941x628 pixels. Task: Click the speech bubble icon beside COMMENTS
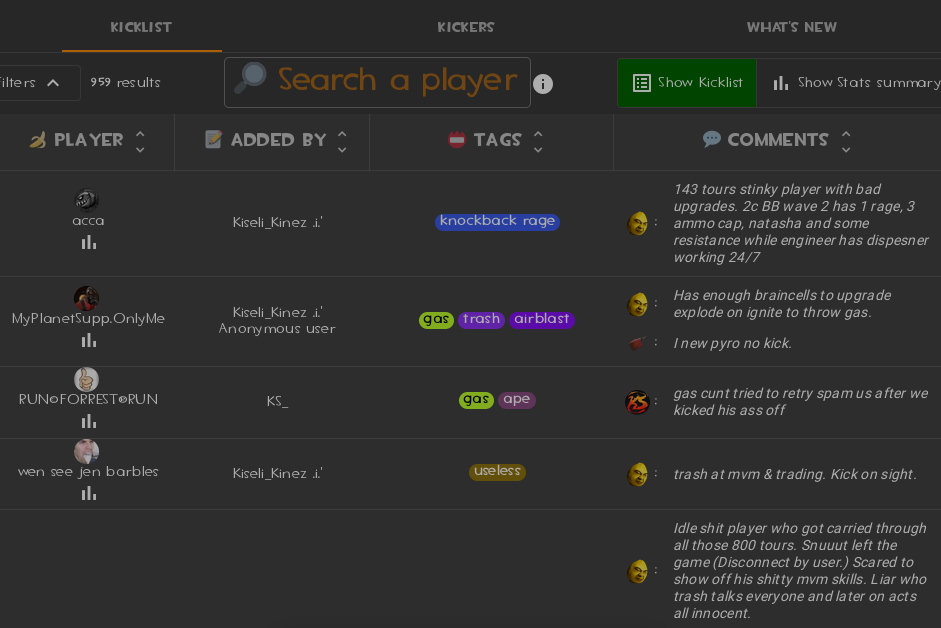pyautogui.click(x=712, y=139)
